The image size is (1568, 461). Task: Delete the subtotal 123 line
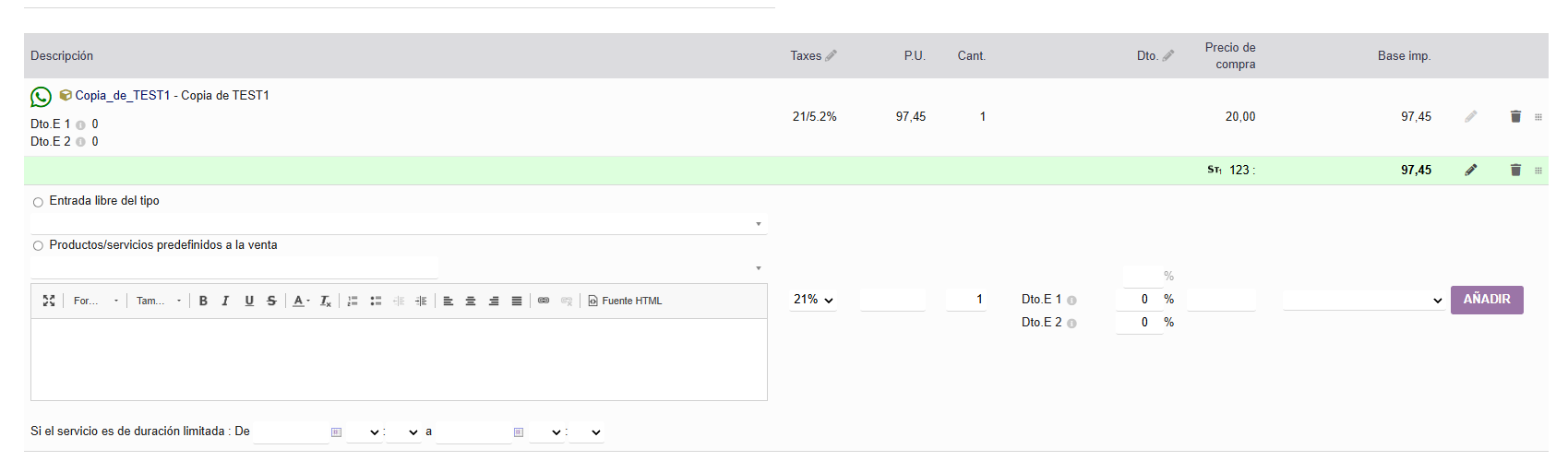(1515, 170)
